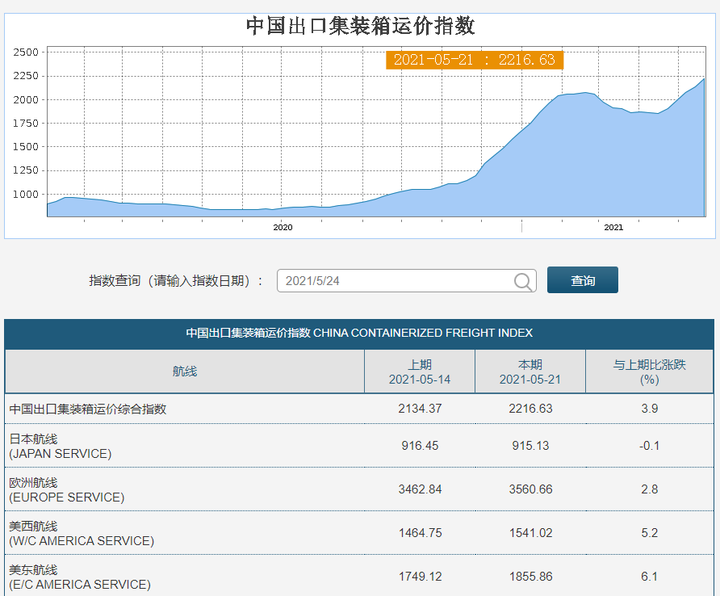Click the Japan value 916.45
This screenshot has height=596, width=720.
(420, 446)
